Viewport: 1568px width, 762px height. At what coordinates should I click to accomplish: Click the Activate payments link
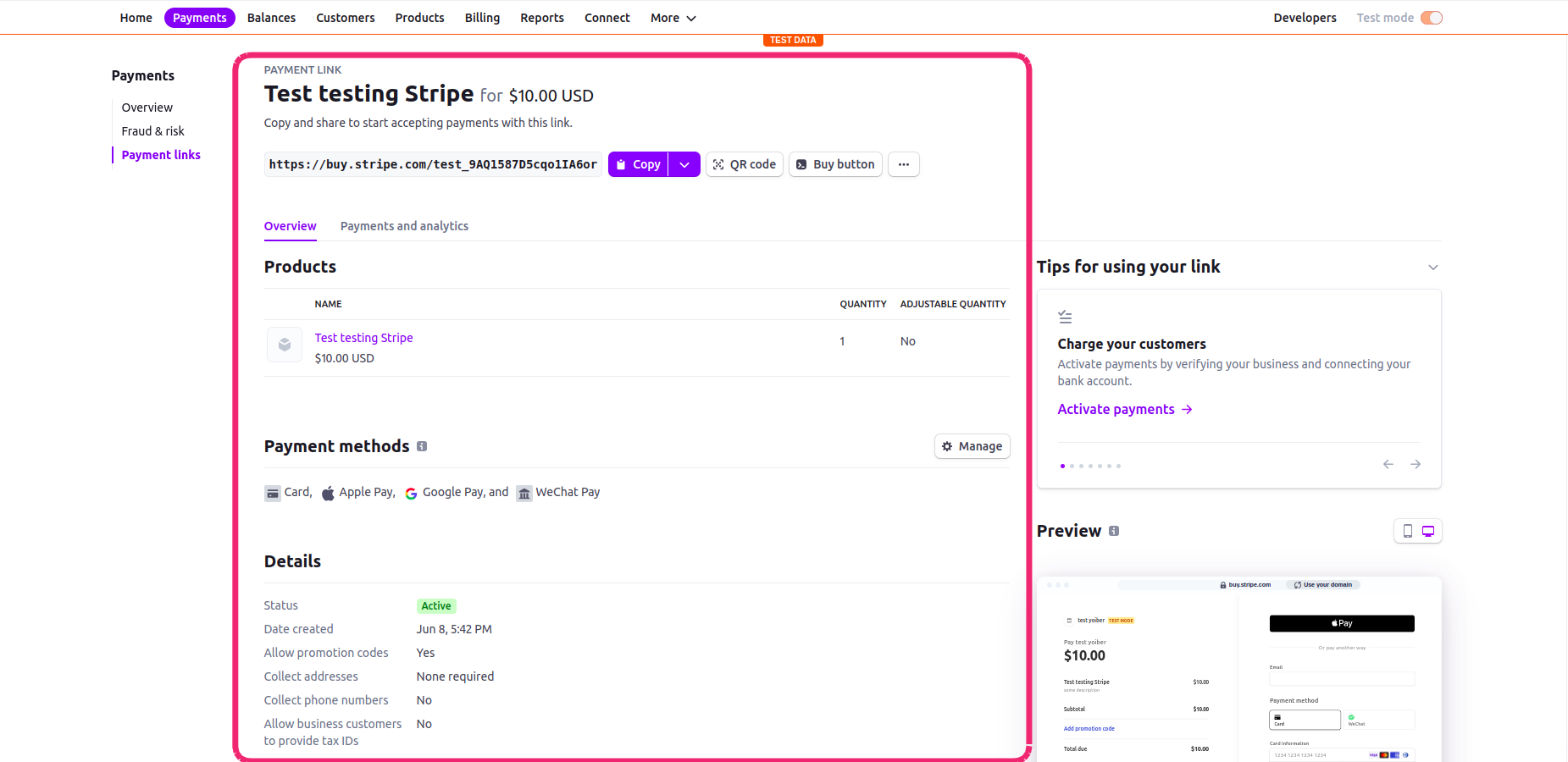[1125, 409]
